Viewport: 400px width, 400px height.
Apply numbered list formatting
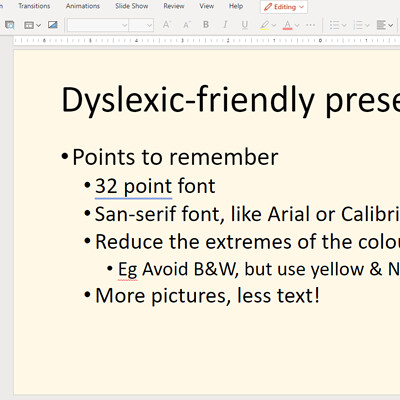358,25
